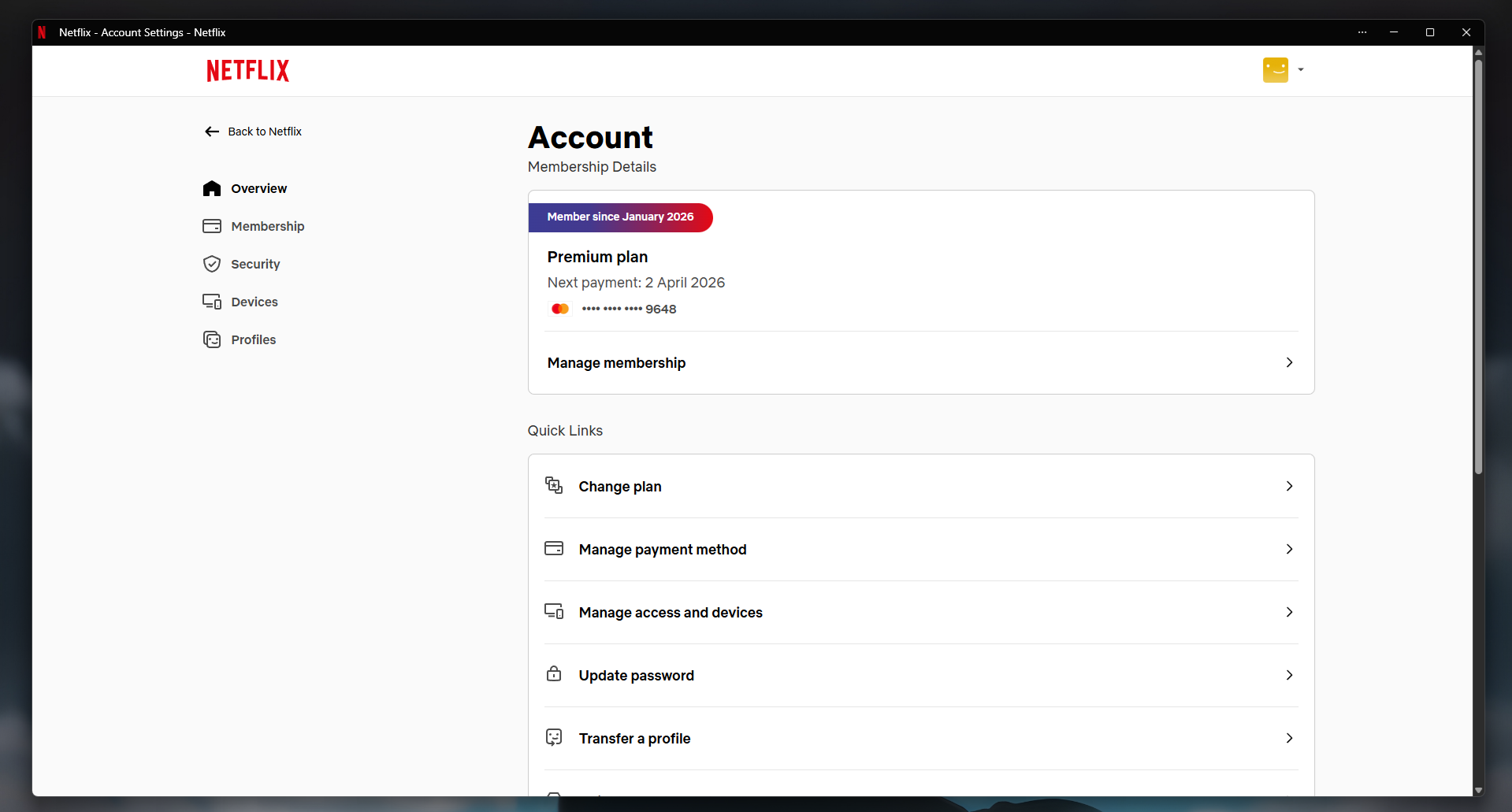This screenshot has width=1512, height=812.
Task: Expand the Manage access and devices chevron
Action: (1289, 613)
